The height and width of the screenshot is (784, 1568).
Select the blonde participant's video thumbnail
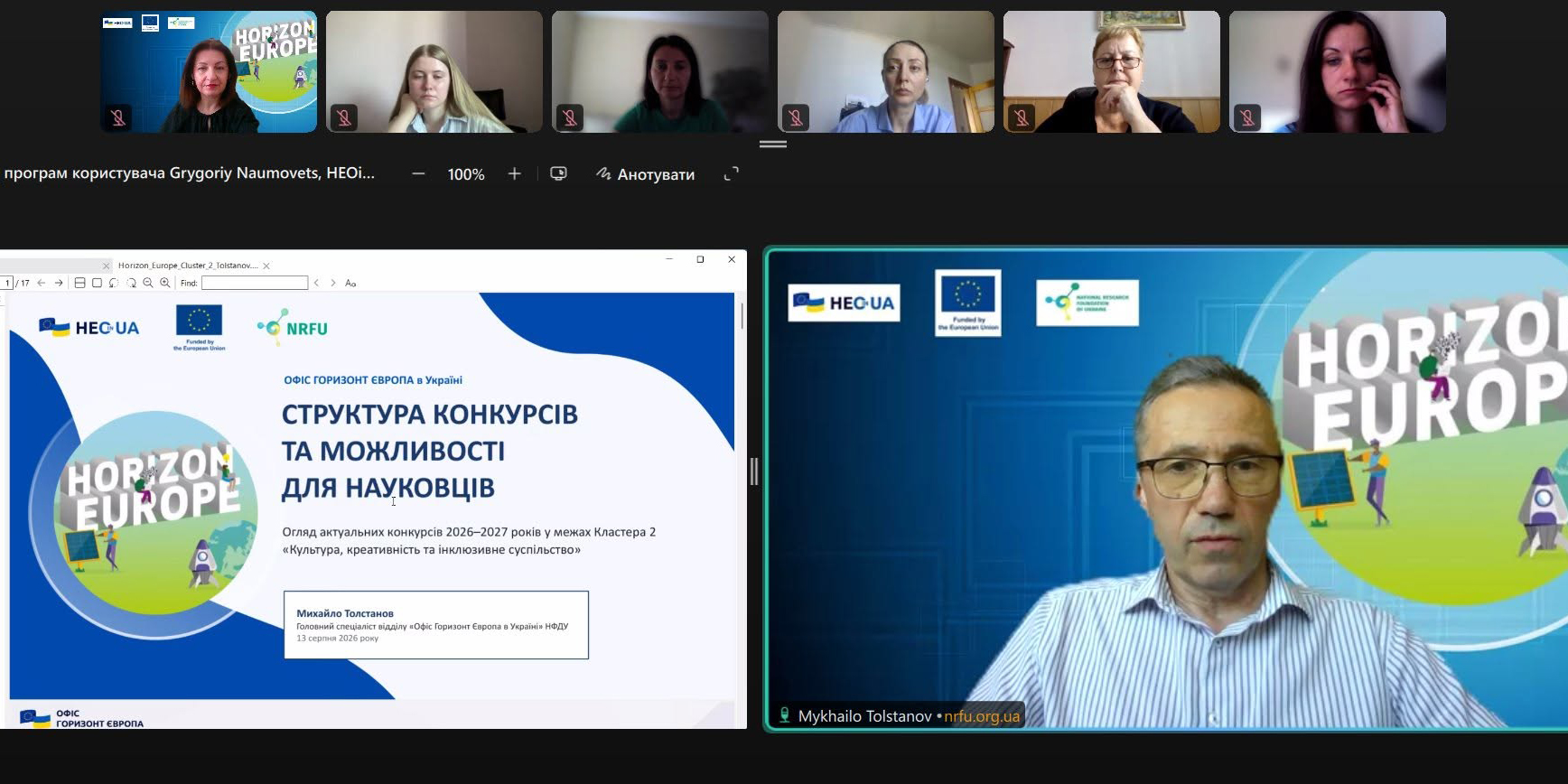[x=434, y=71]
